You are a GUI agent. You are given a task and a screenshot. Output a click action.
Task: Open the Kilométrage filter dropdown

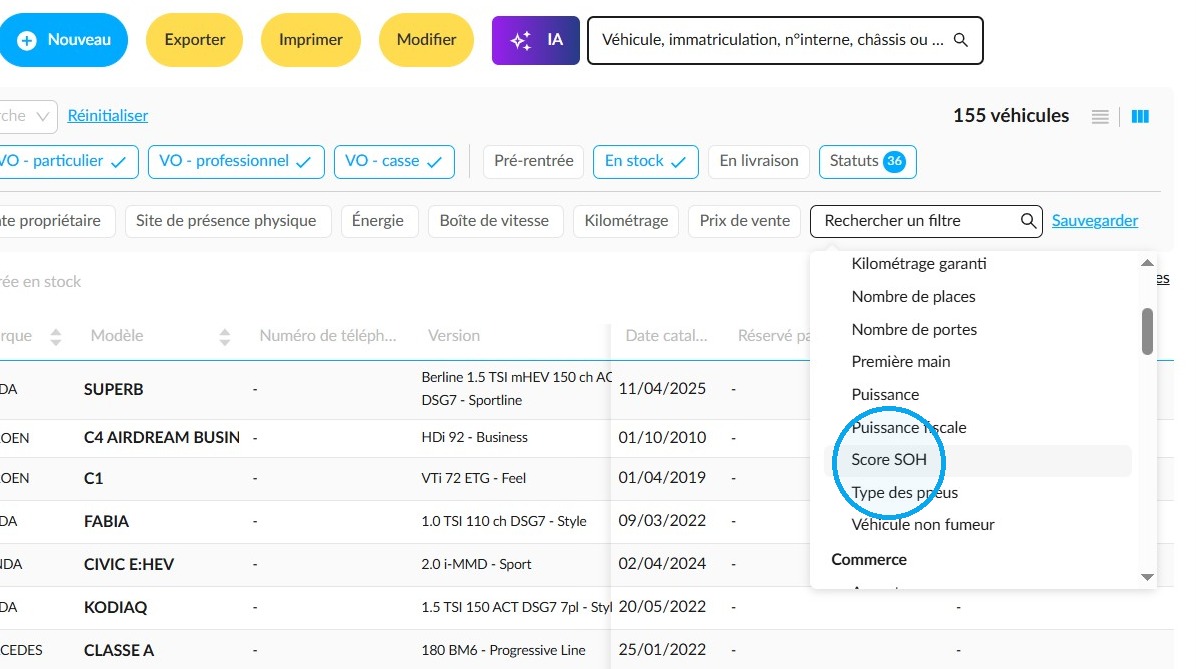[x=626, y=221]
